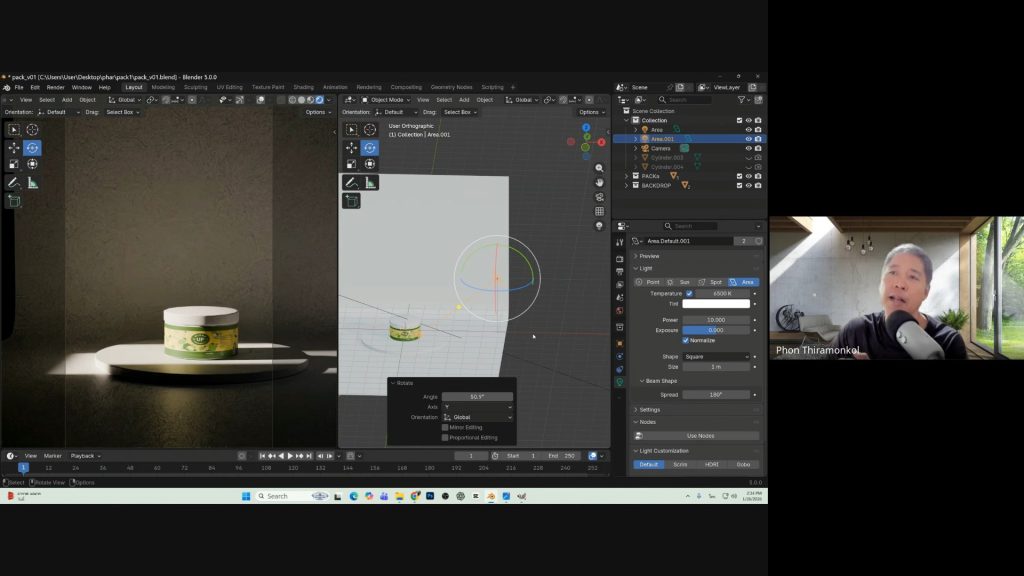
Task: Click the Use Nodes button
Action: click(700, 435)
